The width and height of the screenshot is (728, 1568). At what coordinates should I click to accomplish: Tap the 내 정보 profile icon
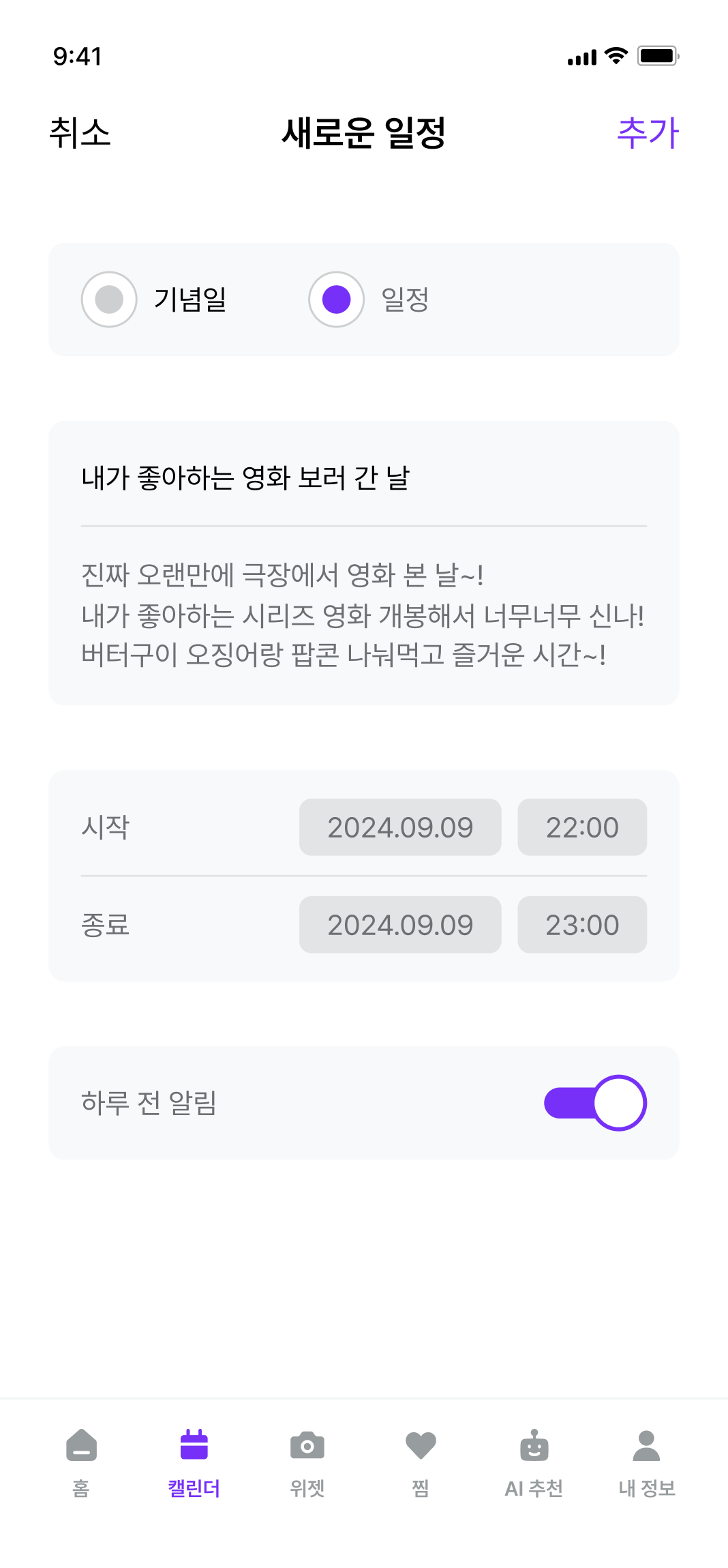[646, 1445]
